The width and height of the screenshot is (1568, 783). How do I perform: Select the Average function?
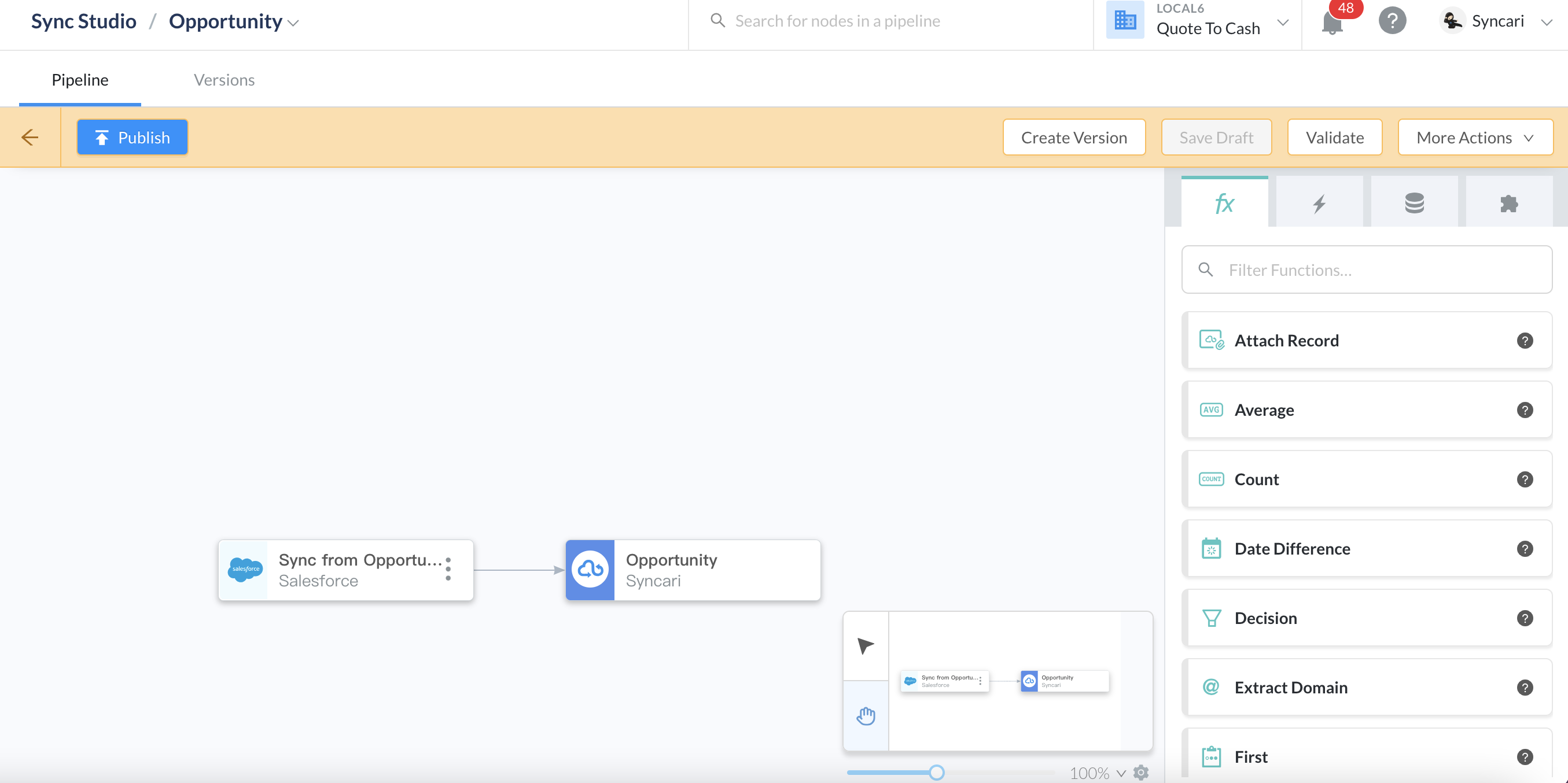click(1367, 409)
